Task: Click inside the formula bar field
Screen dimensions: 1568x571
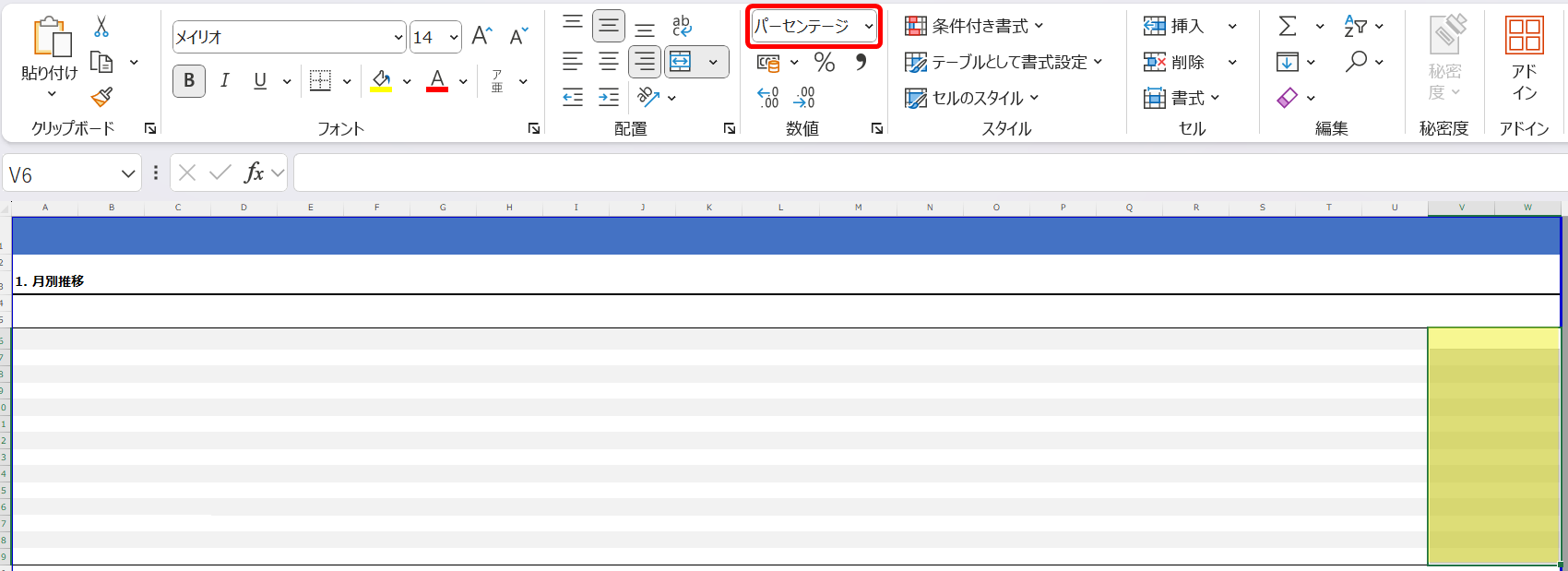Action: coord(922,172)
